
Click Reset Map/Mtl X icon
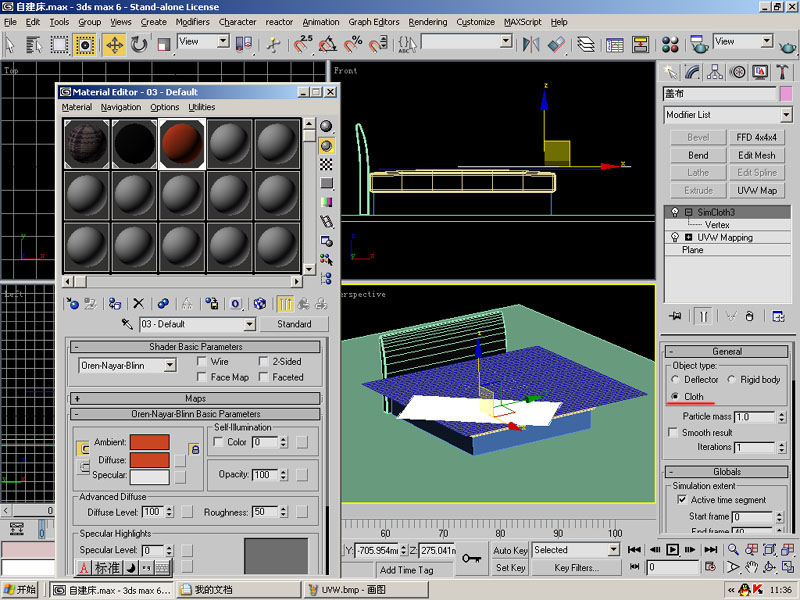tap(138, 304)
